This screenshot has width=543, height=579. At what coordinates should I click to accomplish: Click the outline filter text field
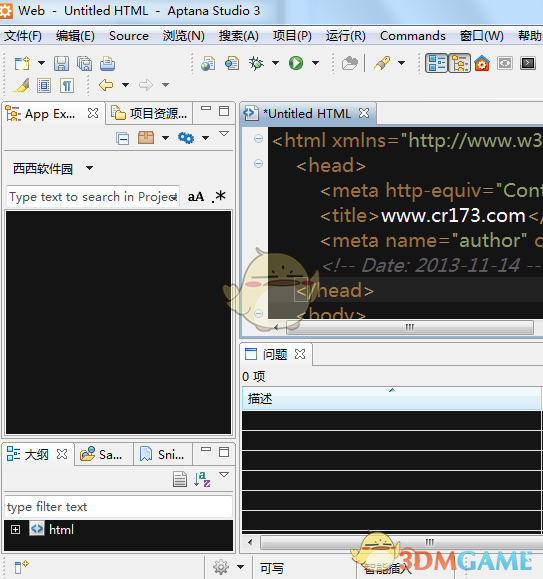118,507
